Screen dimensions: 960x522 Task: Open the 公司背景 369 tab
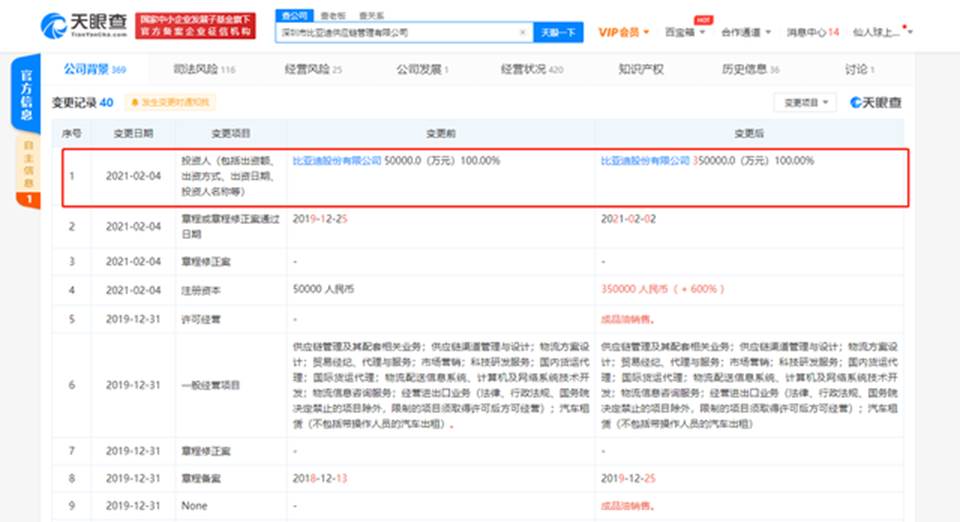pyautogui.click(x=95, y=69)
